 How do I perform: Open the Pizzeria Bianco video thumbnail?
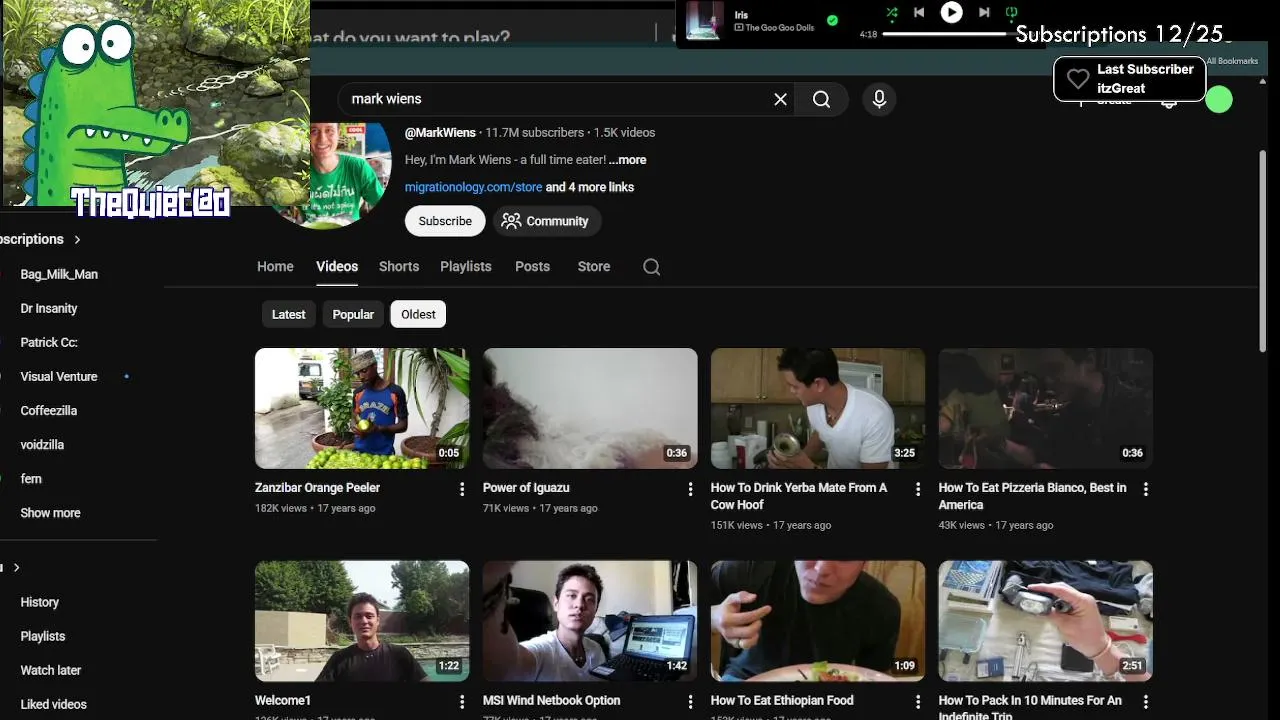(x=1046, y=408)
